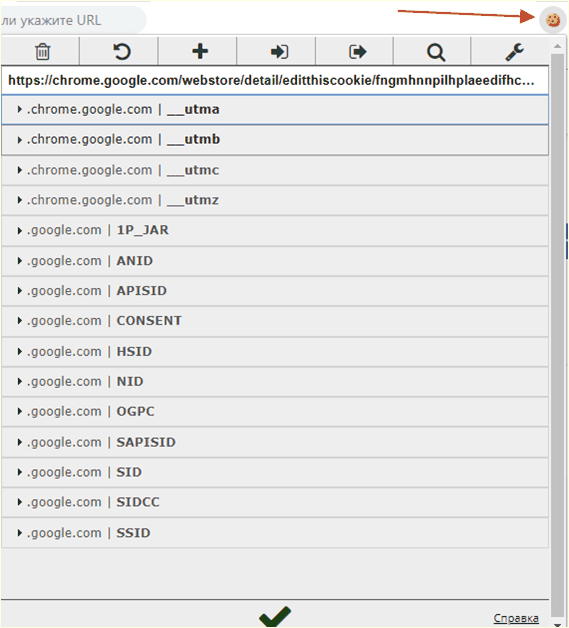The width and height of the screenshot is (569, 628).
Task: Select the __utmz cookie row
Action: 275,200
